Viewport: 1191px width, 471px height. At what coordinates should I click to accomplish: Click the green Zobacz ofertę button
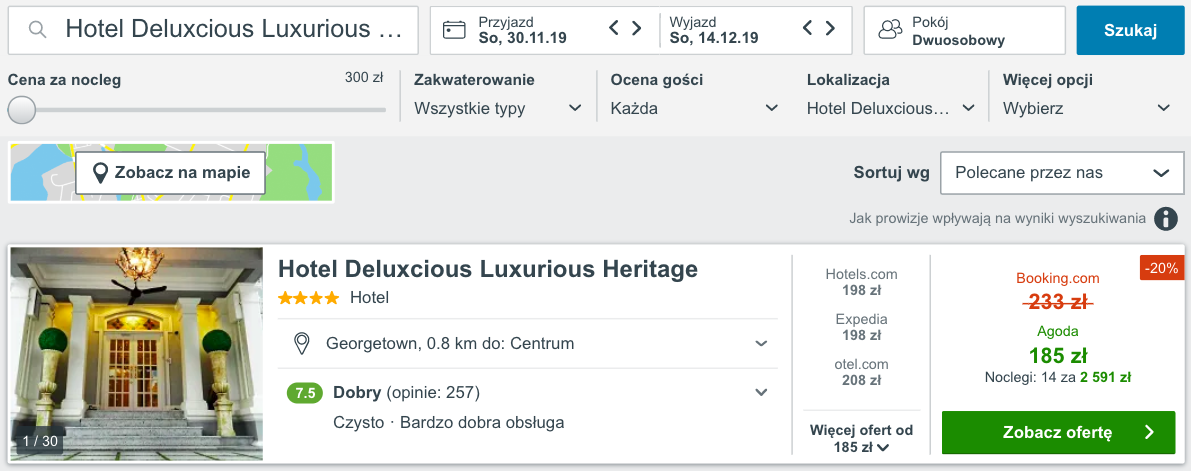1058,433
